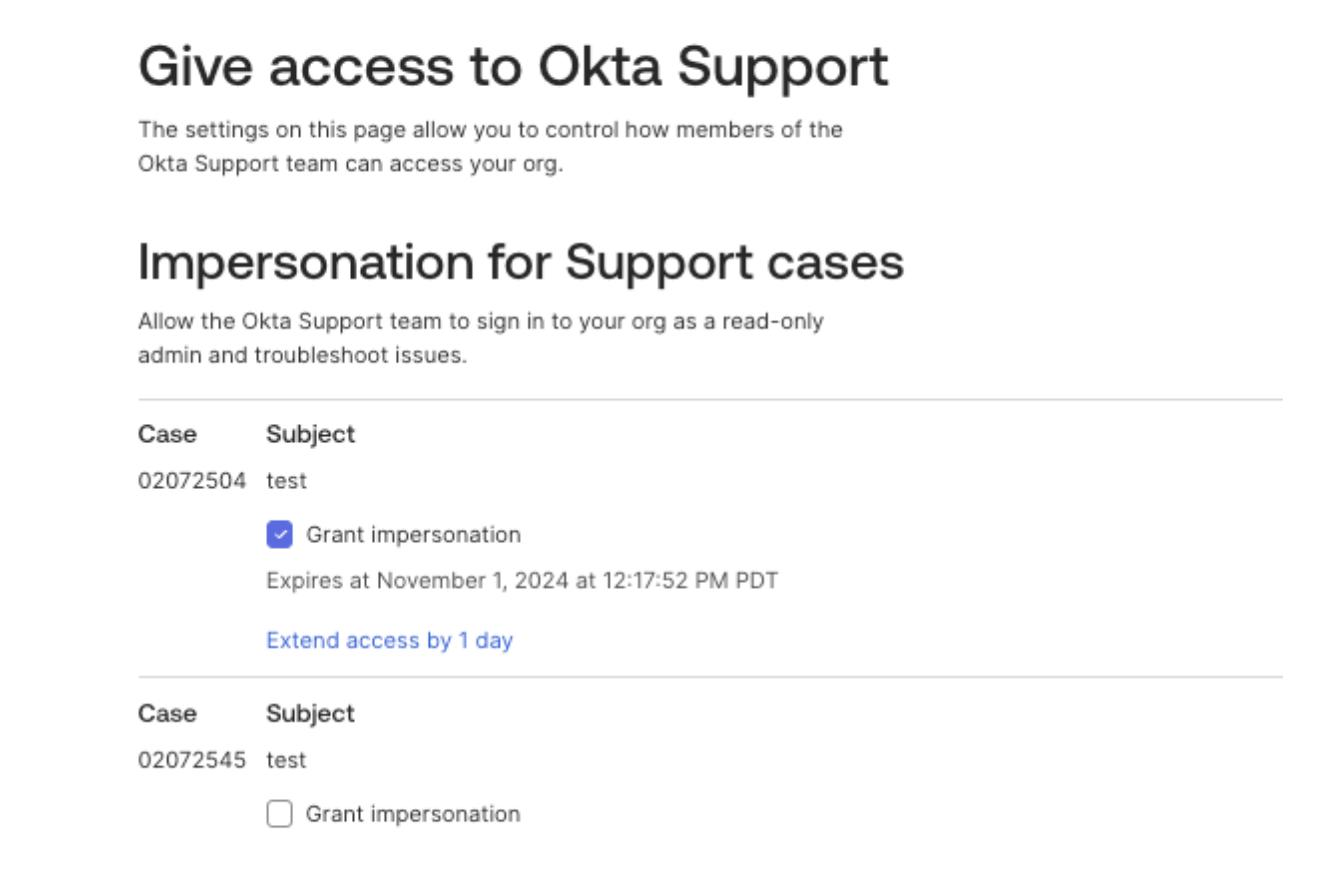Click the Extend access by 1 day link
This screenshot has width=1342, height=880.
point(389,640)
